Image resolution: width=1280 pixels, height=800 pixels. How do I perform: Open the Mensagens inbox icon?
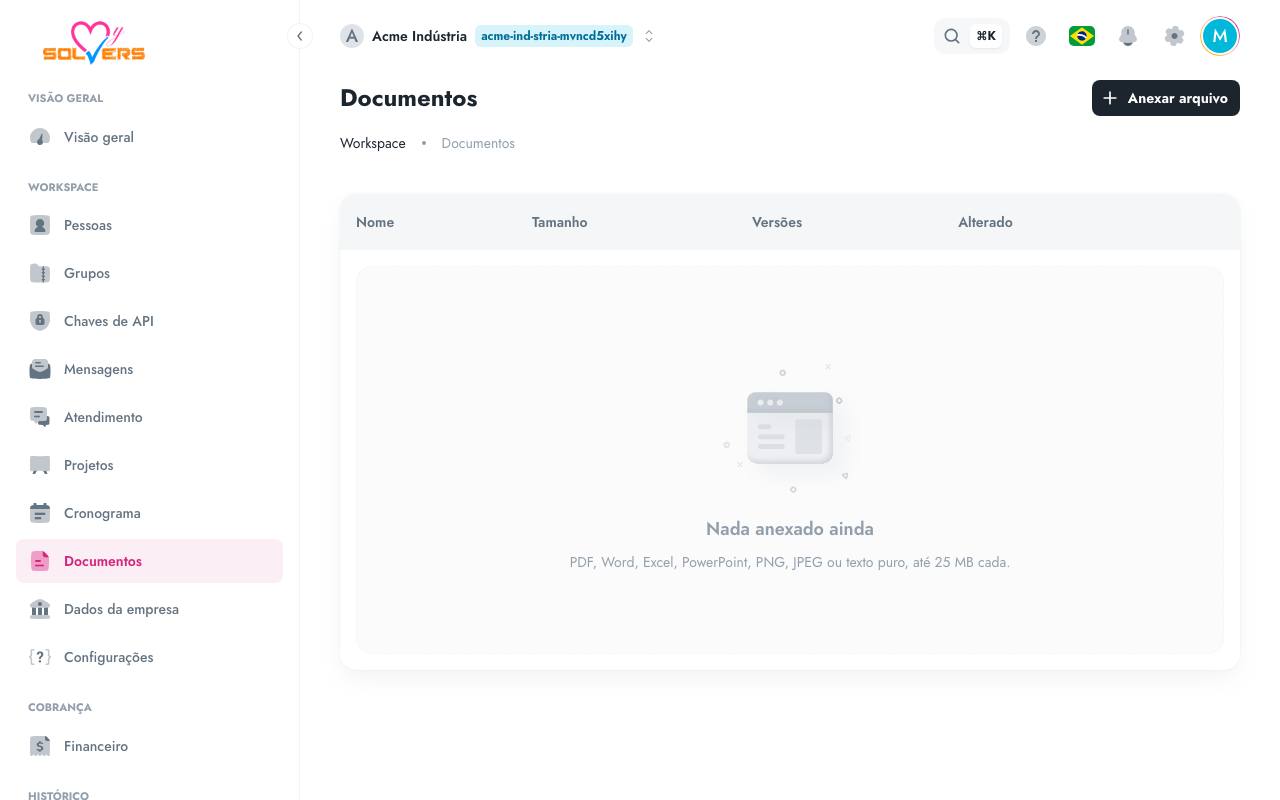[40, 369]
